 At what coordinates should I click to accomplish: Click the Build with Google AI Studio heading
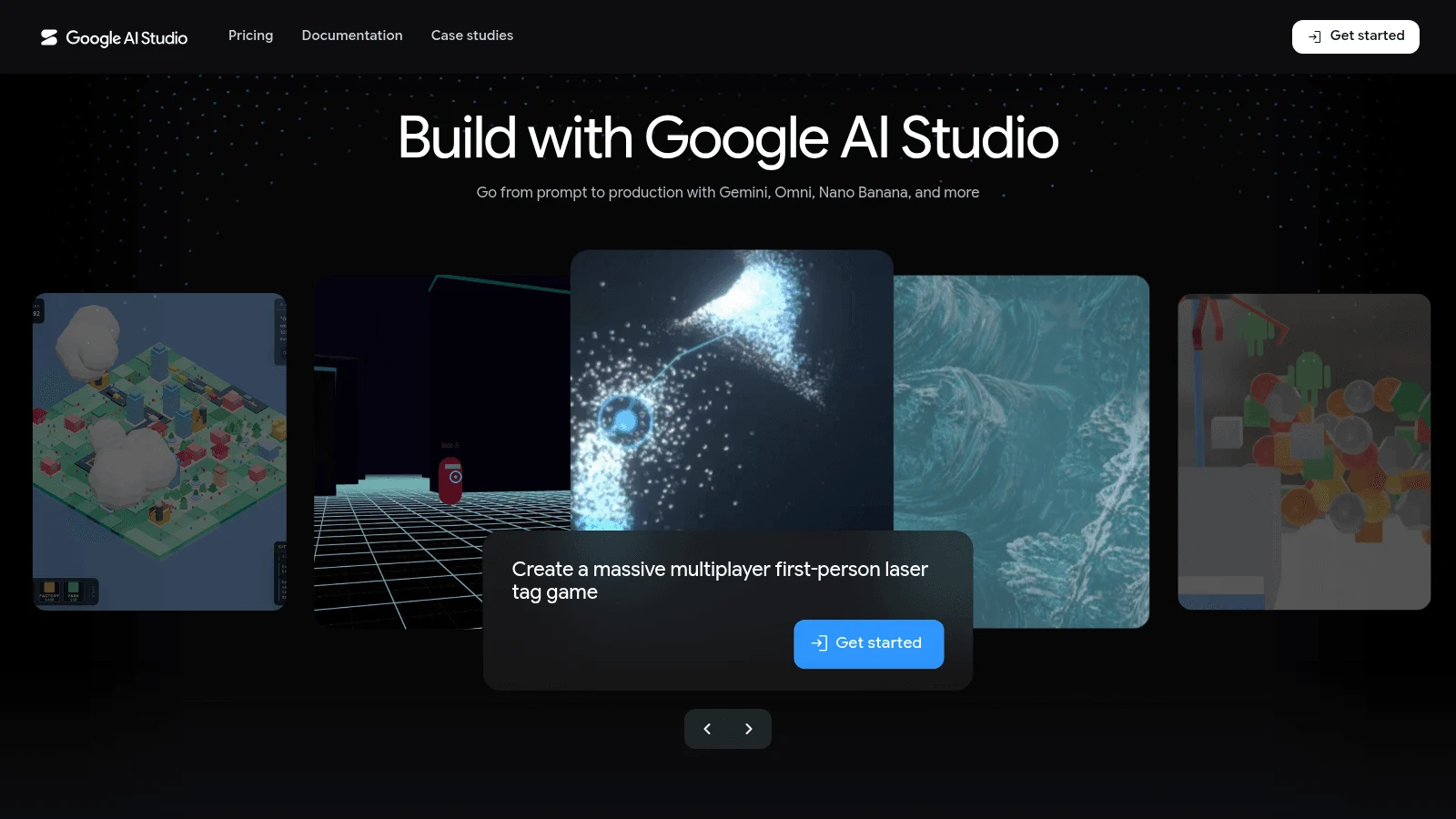pos(728,138)
